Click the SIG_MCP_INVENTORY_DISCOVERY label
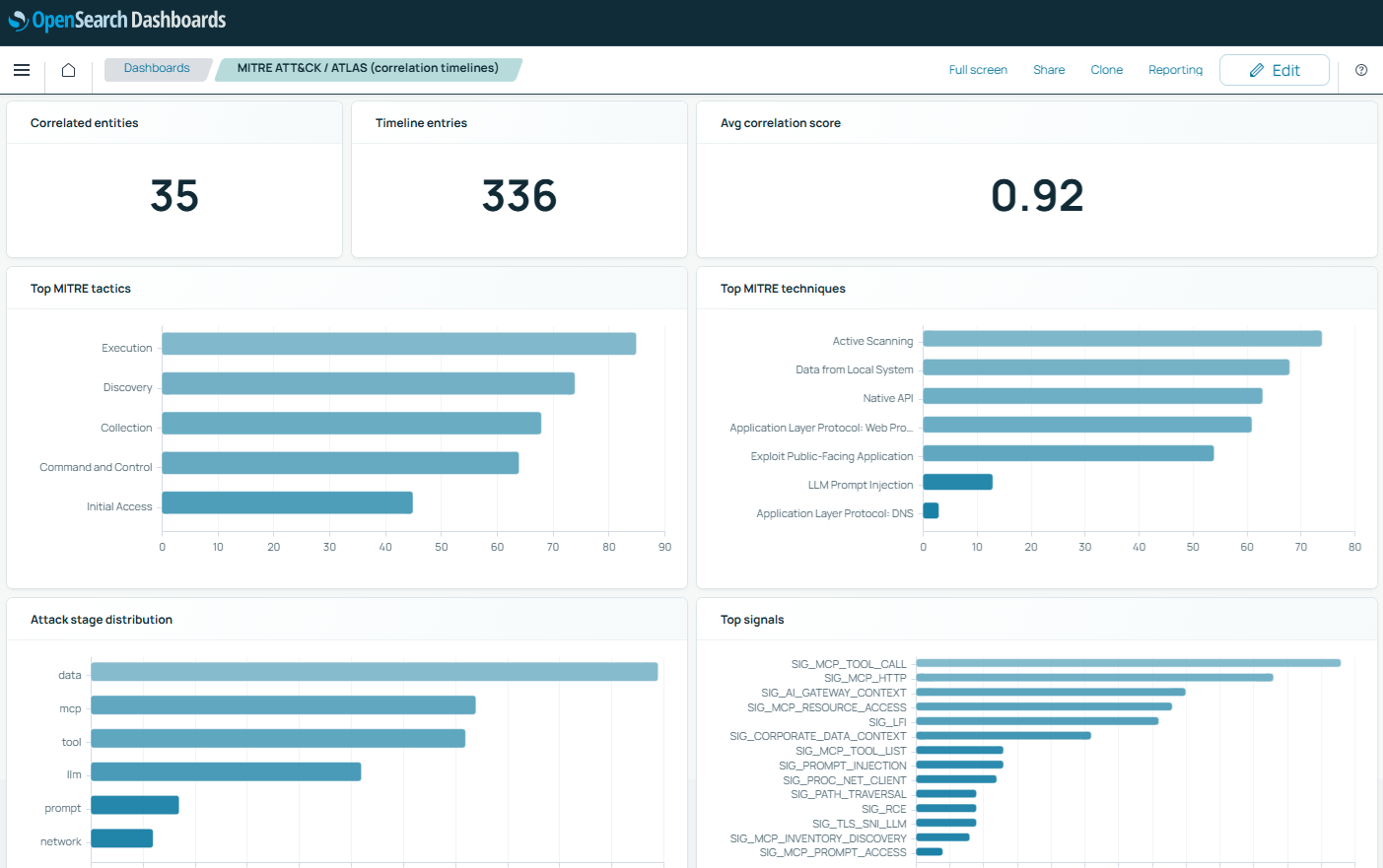This screenshot has width=1383, height=868. 818,838
